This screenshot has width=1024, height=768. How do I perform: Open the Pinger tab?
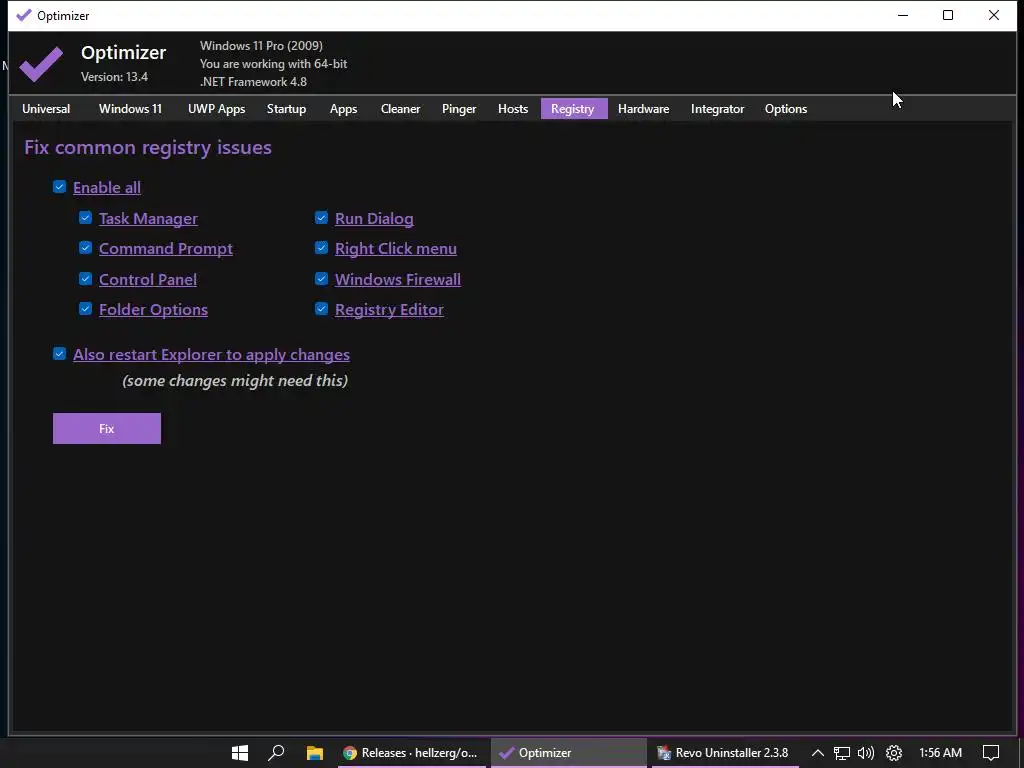(458, 109)
